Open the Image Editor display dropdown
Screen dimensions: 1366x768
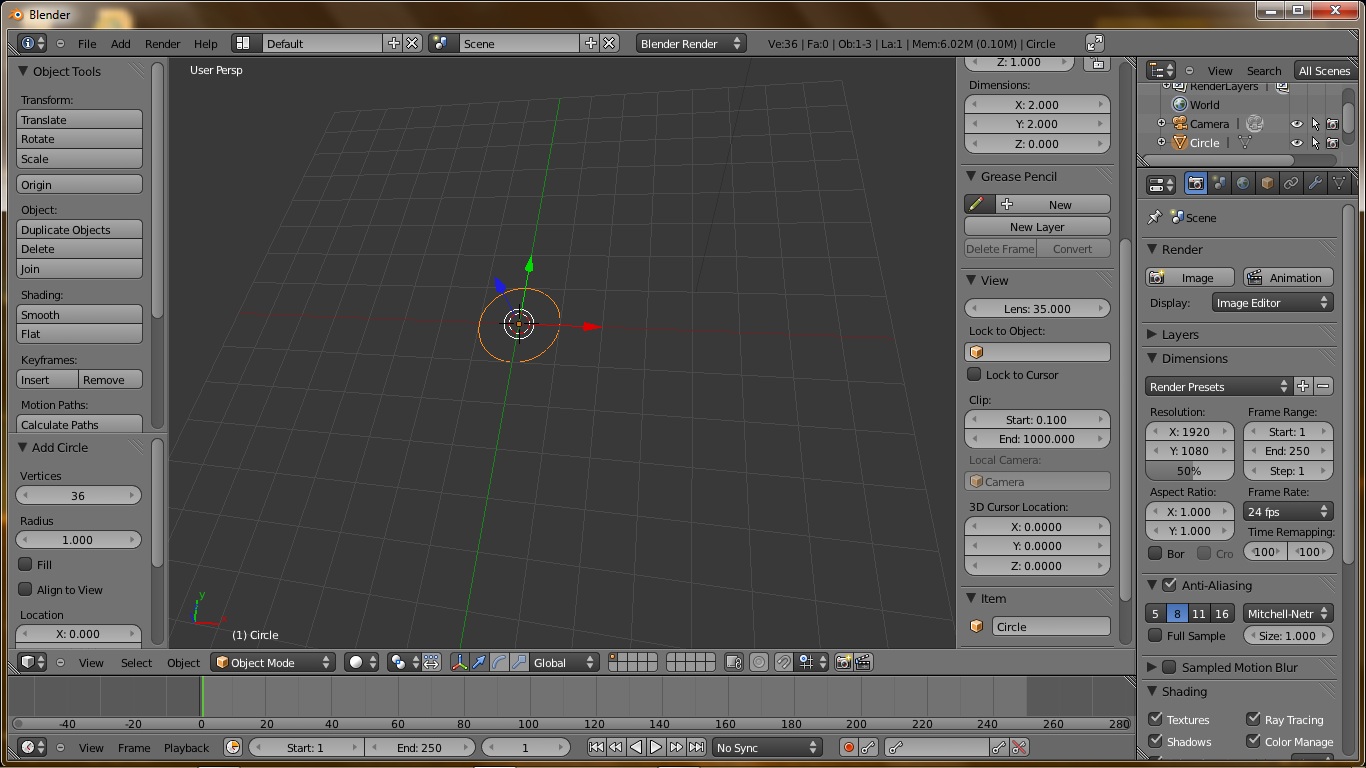pyautogui.click(x=1272, y=303)
